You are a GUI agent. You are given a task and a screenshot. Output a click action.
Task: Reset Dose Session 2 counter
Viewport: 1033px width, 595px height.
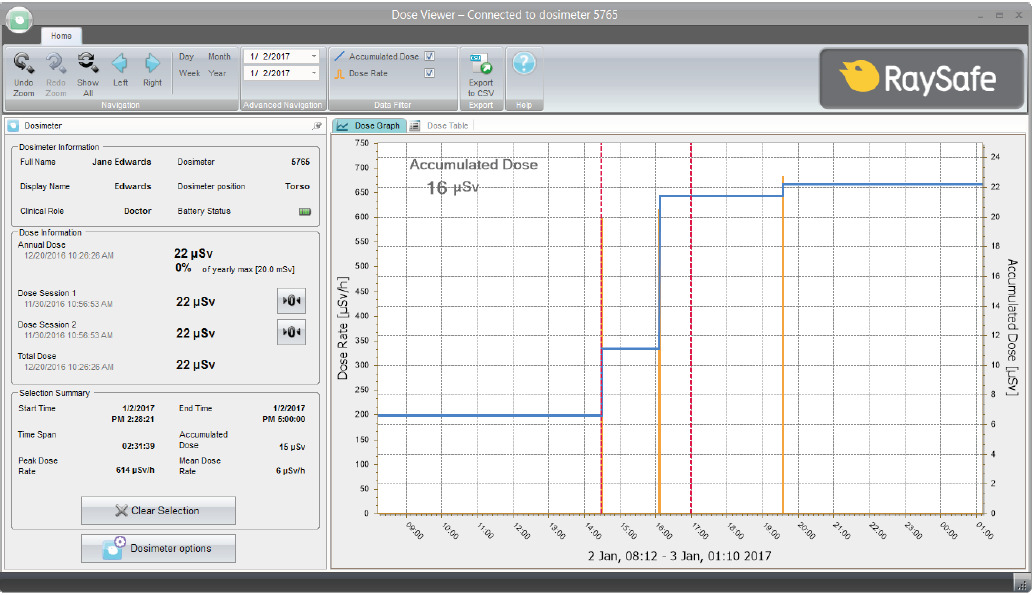point(291,332)
